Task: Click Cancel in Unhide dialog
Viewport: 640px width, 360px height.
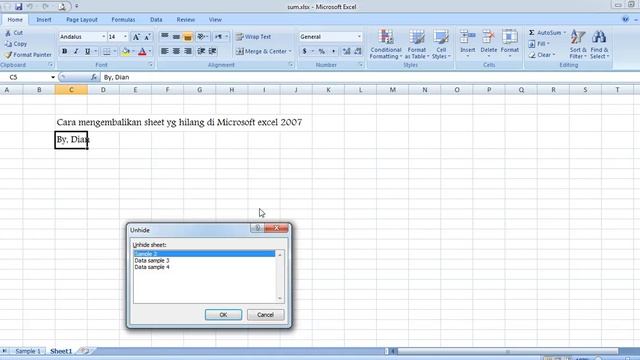Action: click(265, 315)
